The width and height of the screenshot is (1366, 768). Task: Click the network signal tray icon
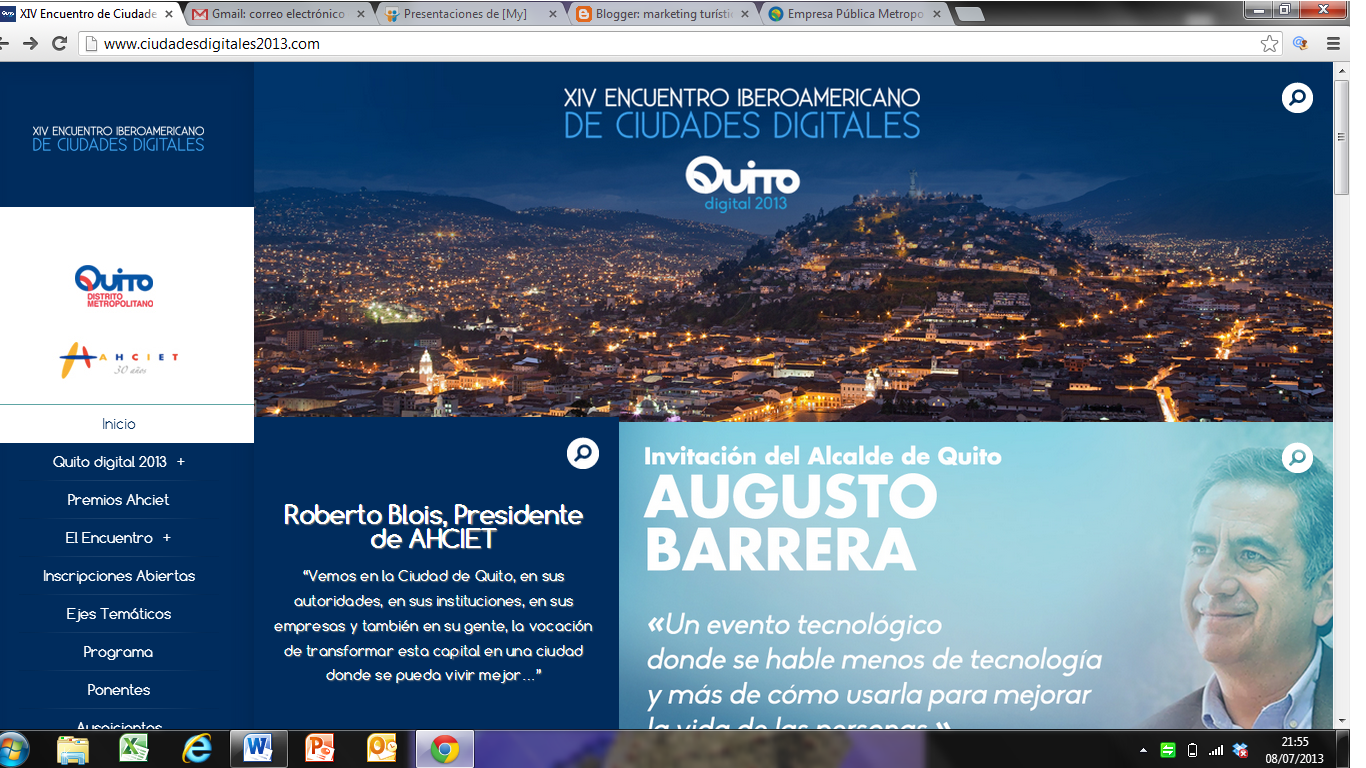coord(1216,749)
